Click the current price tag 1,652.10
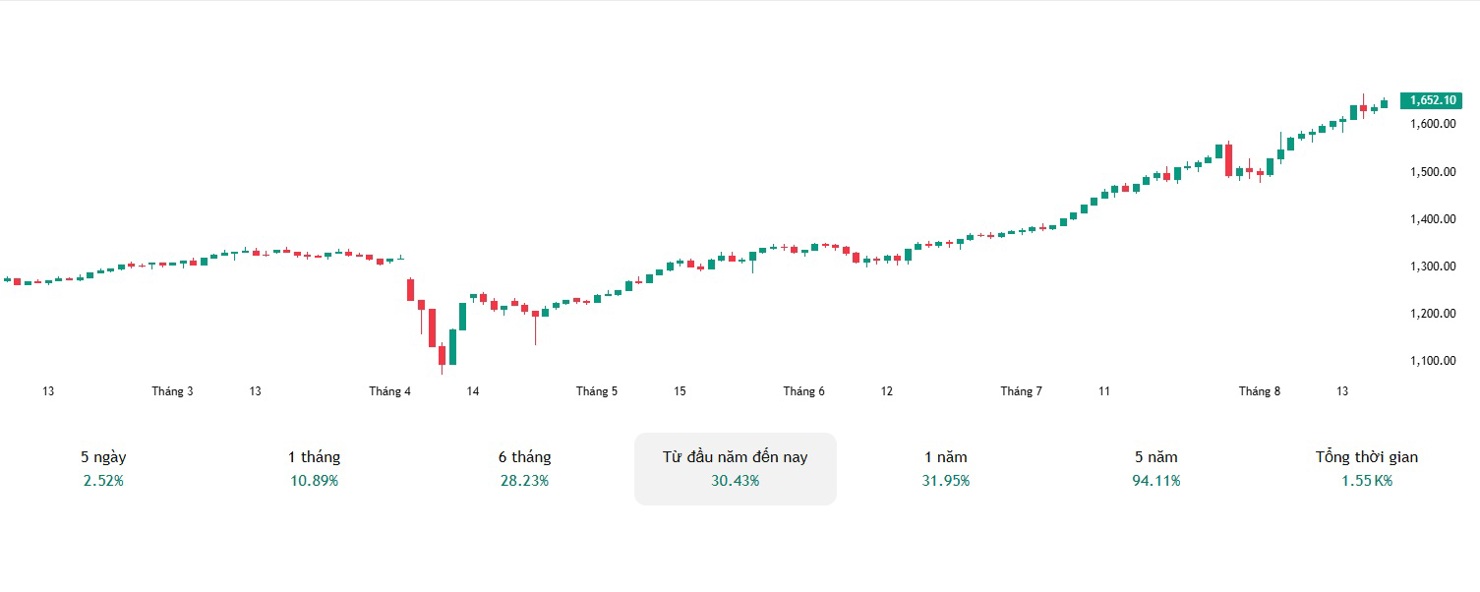This screenshot has width=1480, height=592. point(1433,100)
